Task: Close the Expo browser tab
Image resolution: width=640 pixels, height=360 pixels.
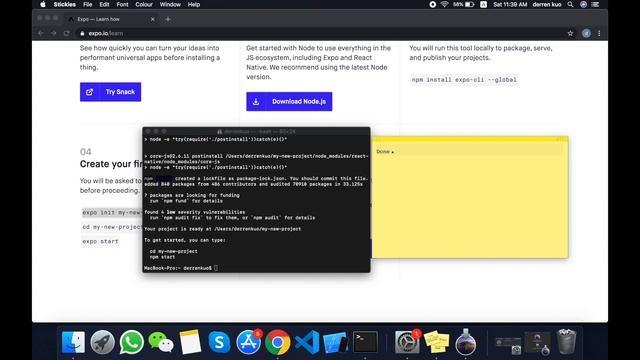Action: click(153, 19)
